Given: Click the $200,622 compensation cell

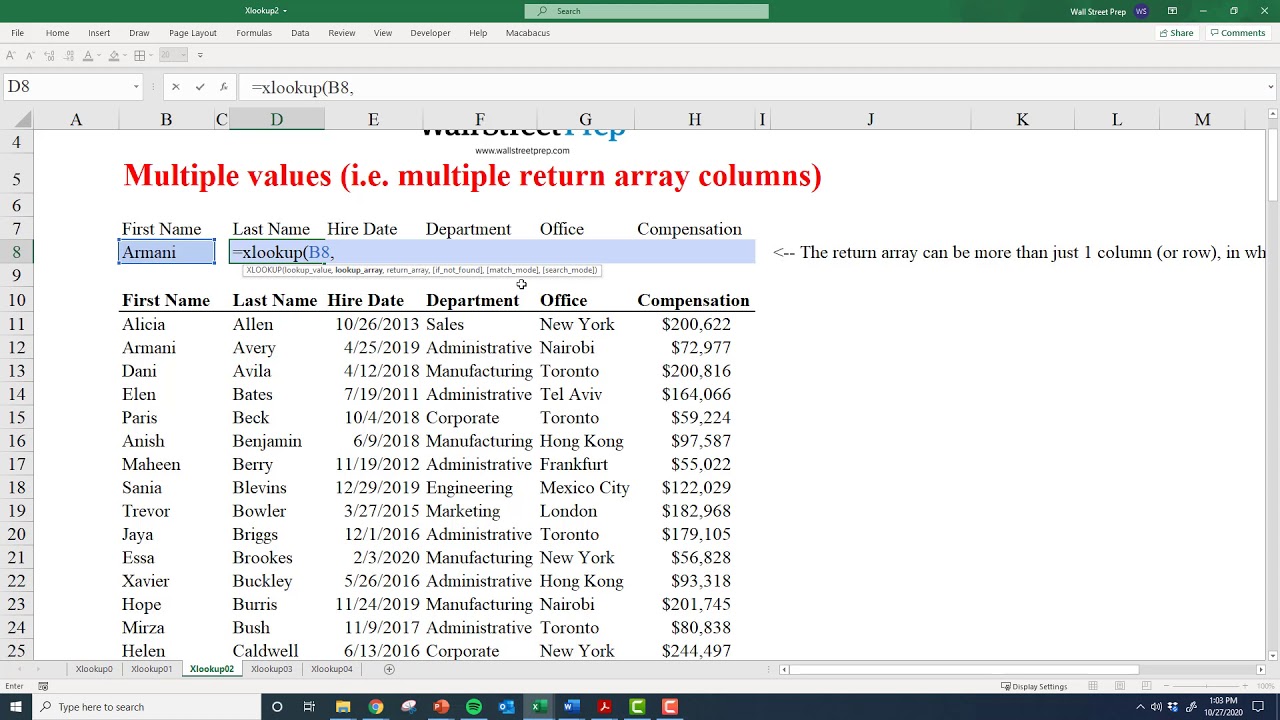Looking at the screenshot, I should click(696, 324).
